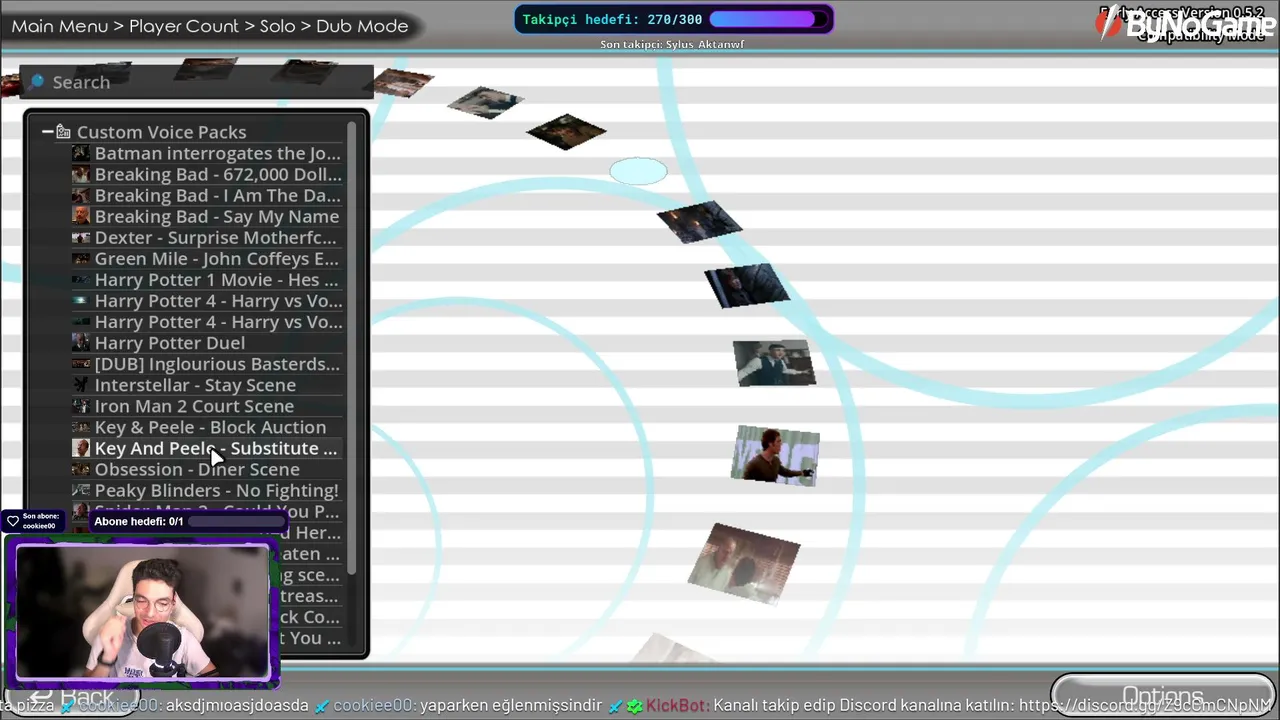Click the magnifier icon in the Search box
The width and height of the screenshot is (1280, 720).
[x=37, y=82]
